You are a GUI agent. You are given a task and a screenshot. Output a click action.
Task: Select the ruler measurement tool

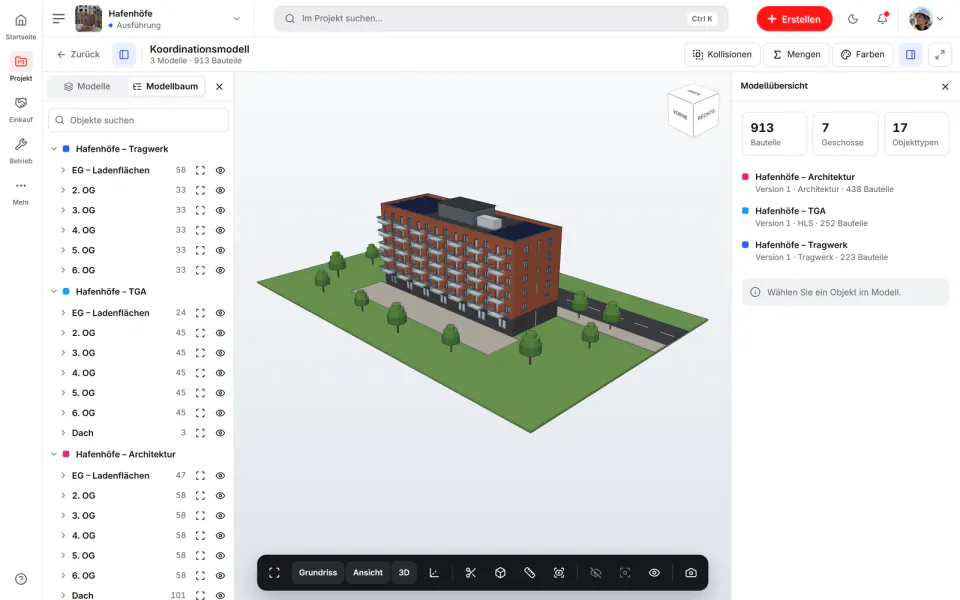[530, 572]
